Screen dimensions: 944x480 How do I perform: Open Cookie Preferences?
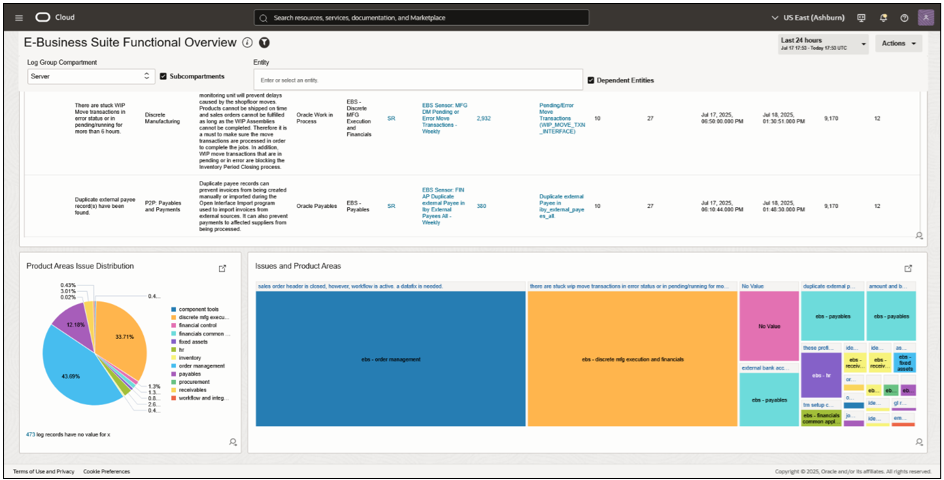pyautogui.click(x=107, y=471)
